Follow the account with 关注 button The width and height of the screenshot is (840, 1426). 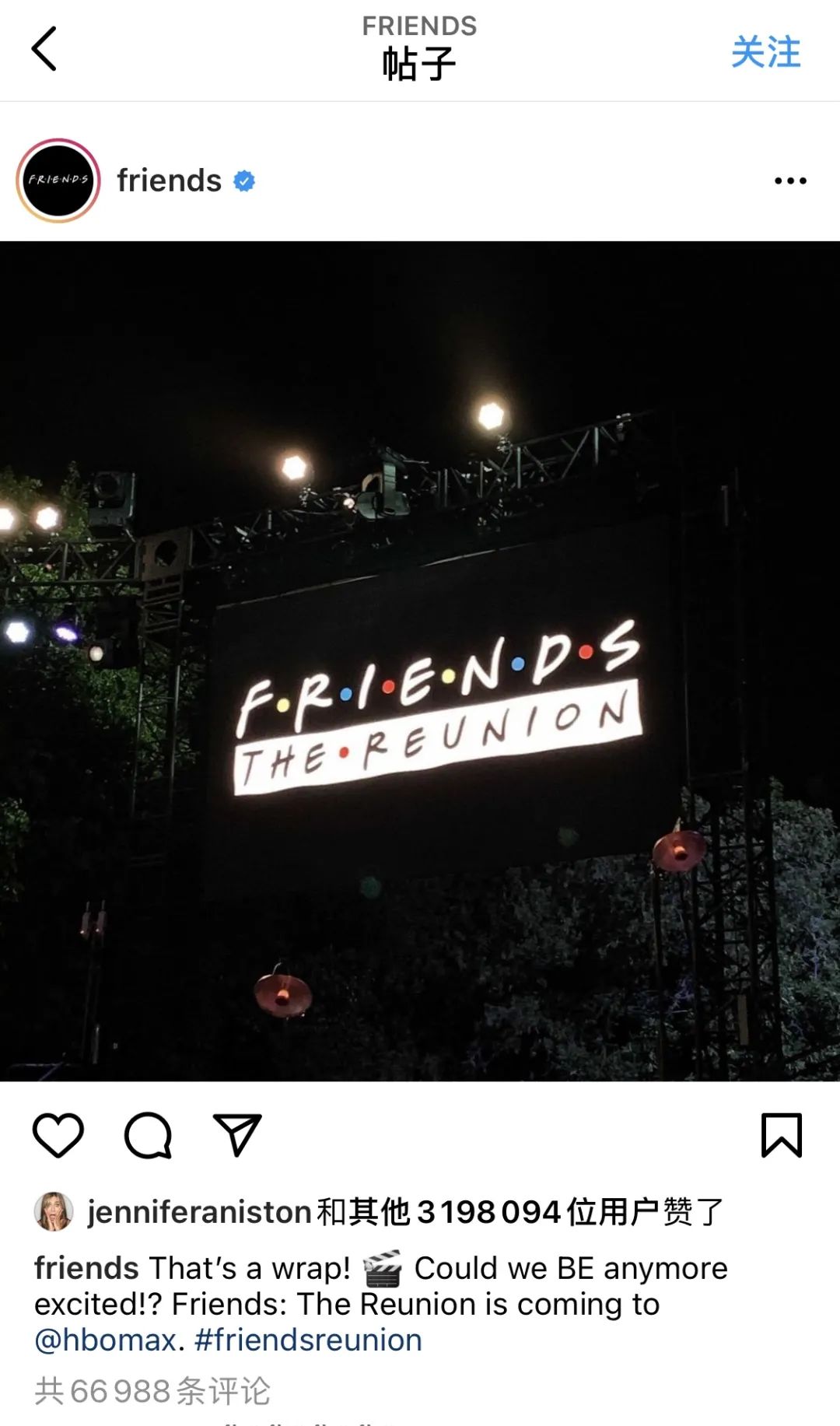(x=765, y=52)
